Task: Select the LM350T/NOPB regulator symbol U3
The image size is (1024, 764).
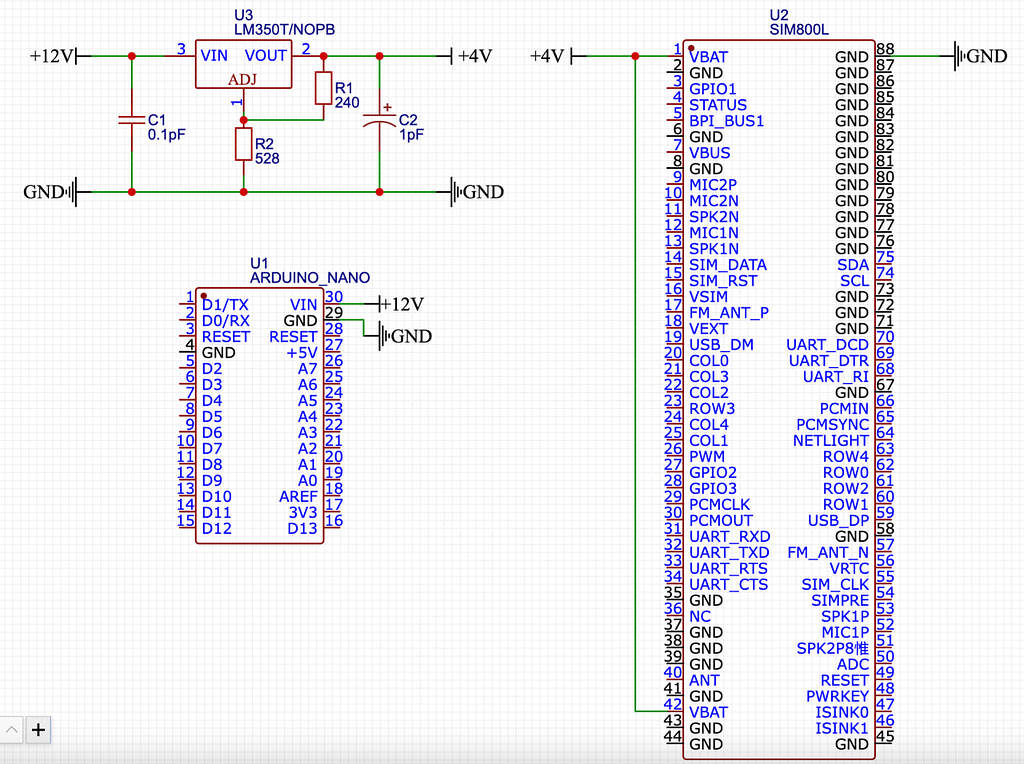Action: point(243,62)
